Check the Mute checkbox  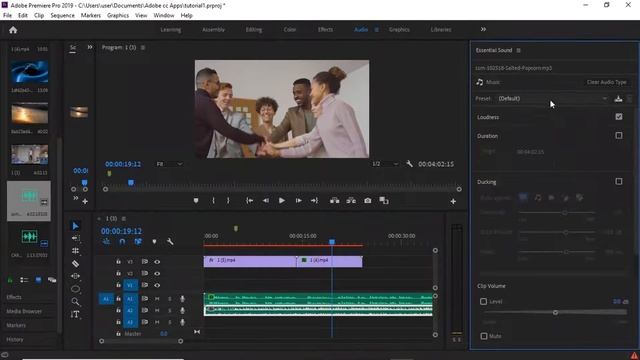pyautogui.click(x=484, y=336)
